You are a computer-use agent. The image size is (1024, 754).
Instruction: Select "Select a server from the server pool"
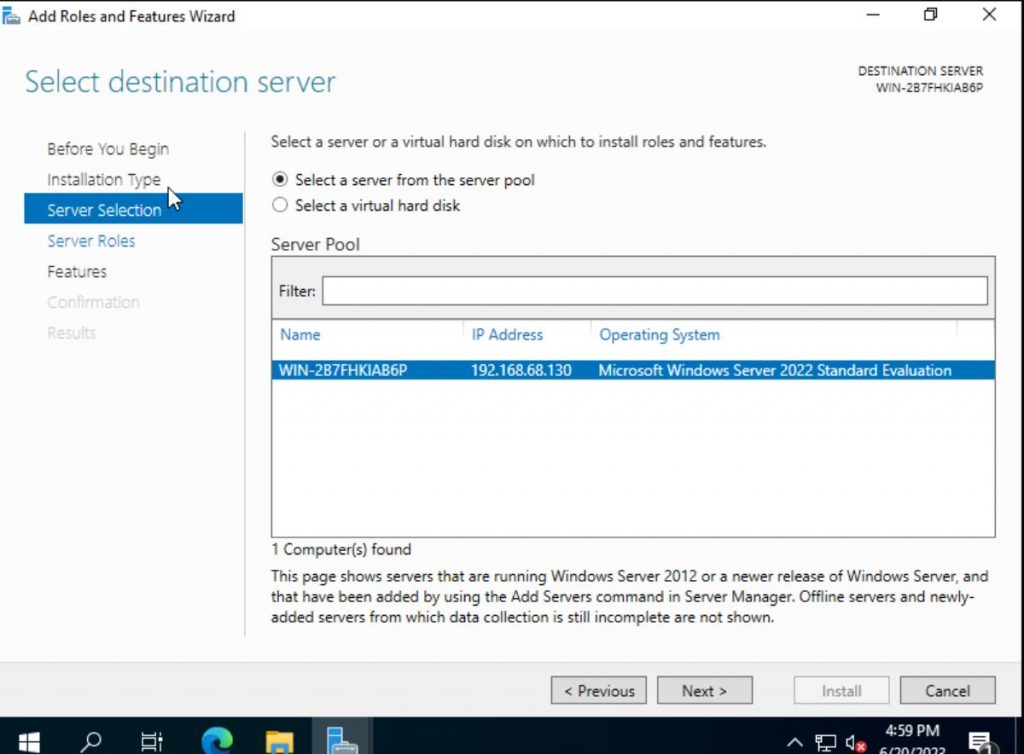pyautogui.click(x=281, y=180)
